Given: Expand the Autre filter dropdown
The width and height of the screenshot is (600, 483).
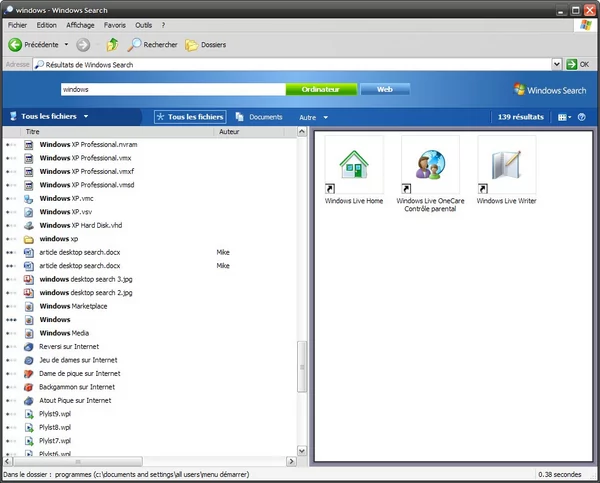Looking at the screenshot, I should point(326,117).
